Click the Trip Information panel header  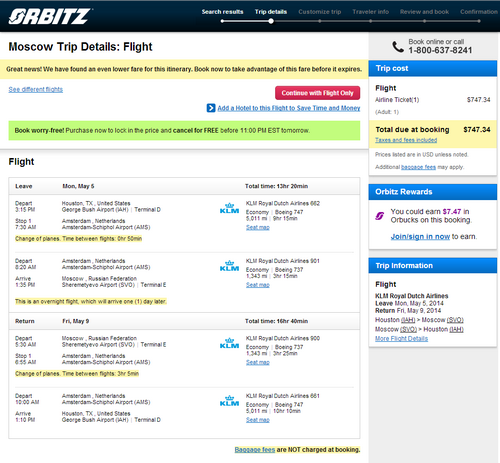(x=433, y=266)
